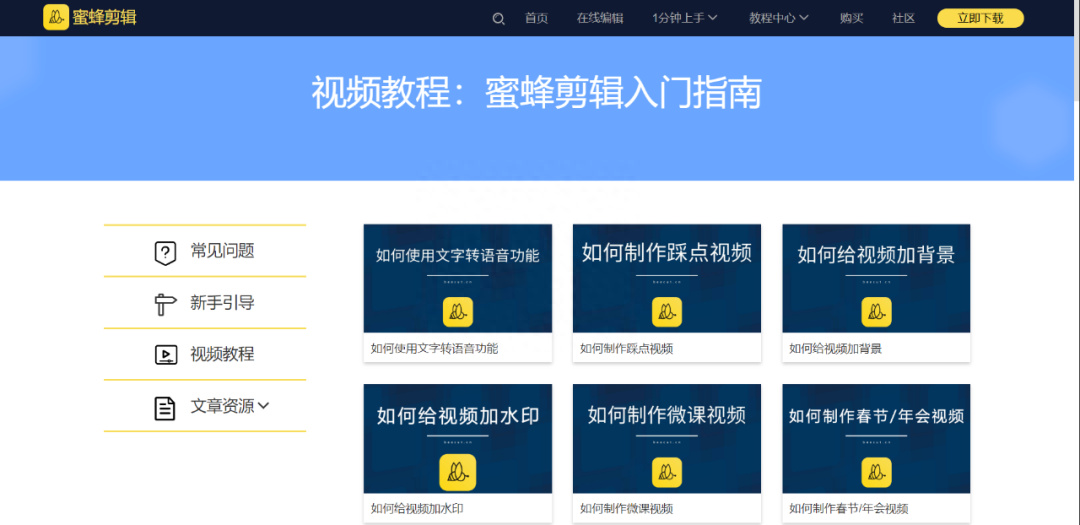Click bee icon on 春节/年会视频 thumbnail

pos(876,473)
